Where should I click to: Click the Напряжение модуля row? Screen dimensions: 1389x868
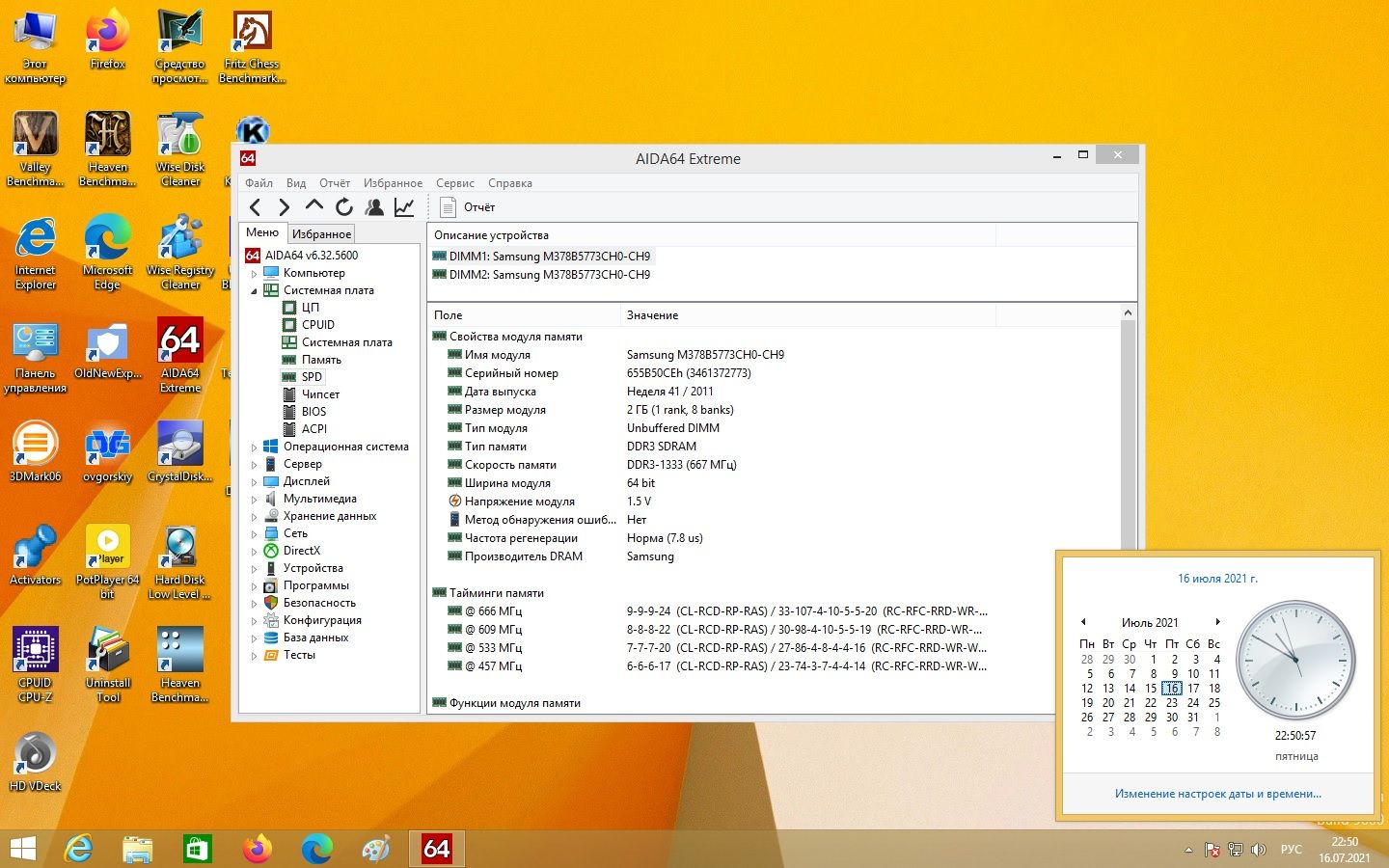click(776, 502)
